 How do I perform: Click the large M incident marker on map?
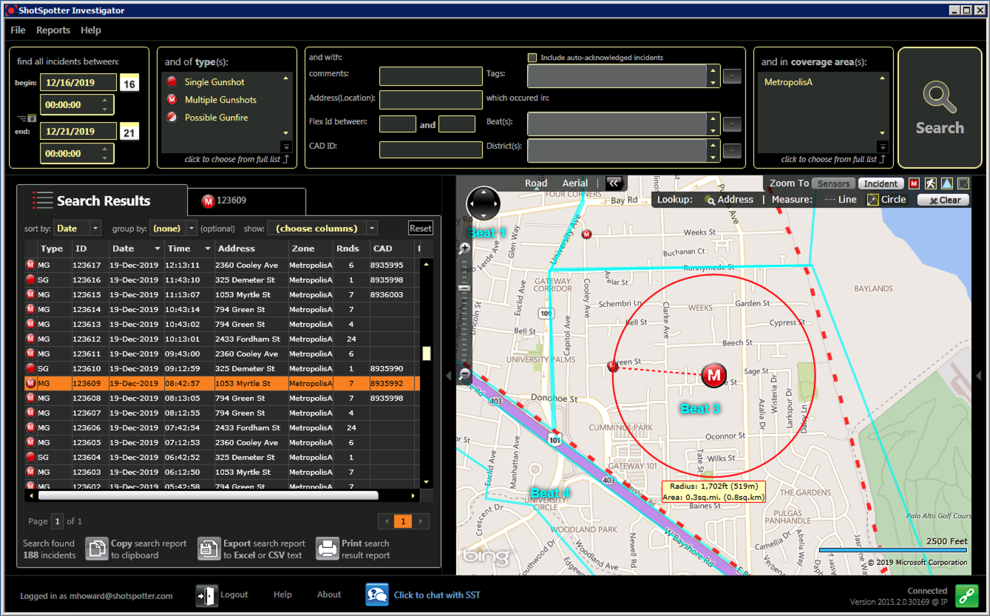(x=713, y=375)
